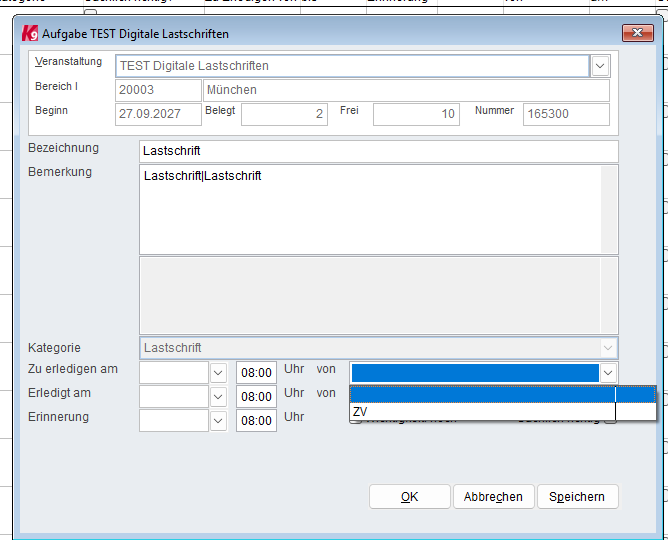The width and height of the screenshot is (668, 540).
Task: Open date picker for Zu erledigen am
Action: point(220,373)
